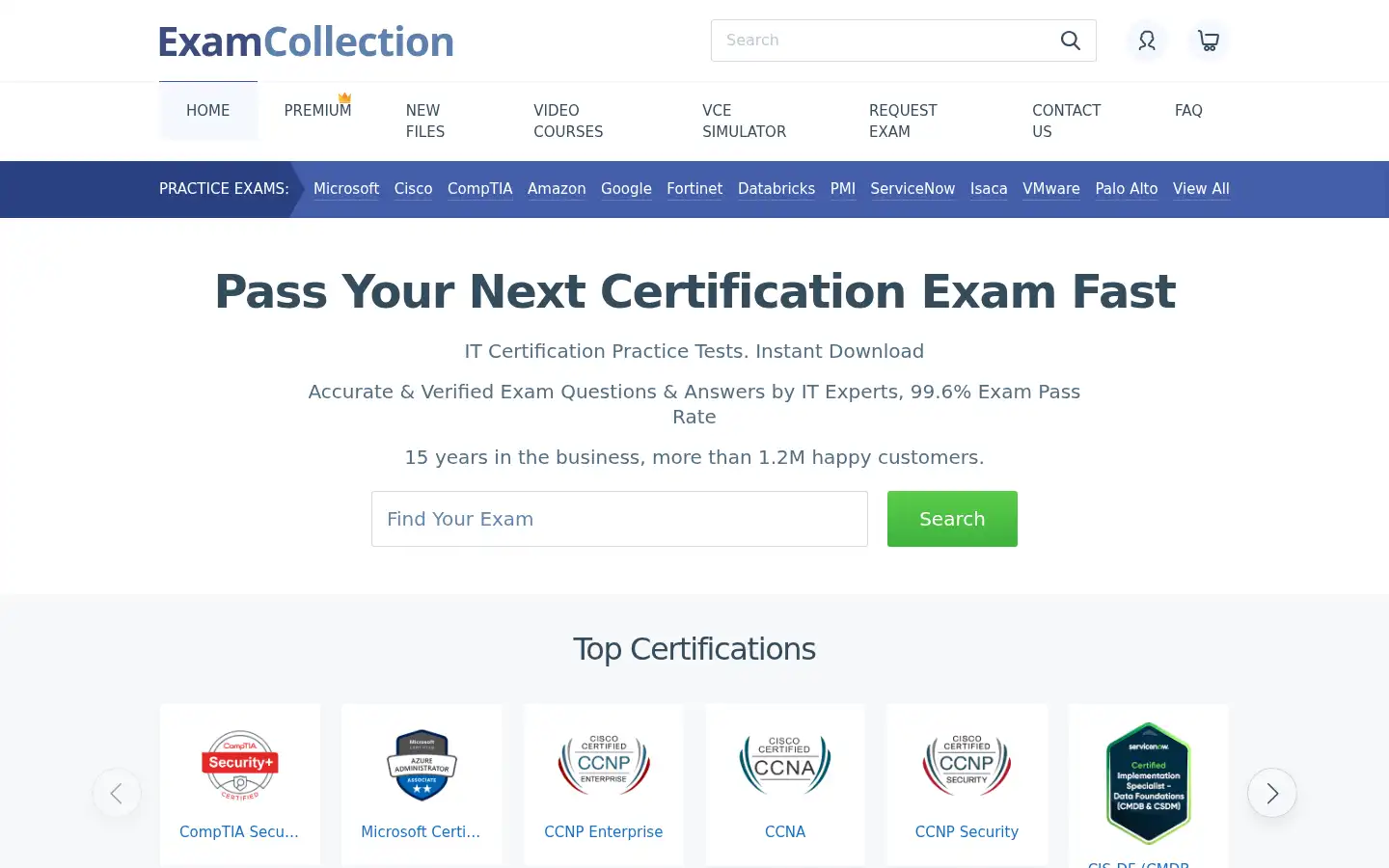Open CONTACT US page
The width and height of the screenshot is (1389, 868).
[x=1066, y=122]
